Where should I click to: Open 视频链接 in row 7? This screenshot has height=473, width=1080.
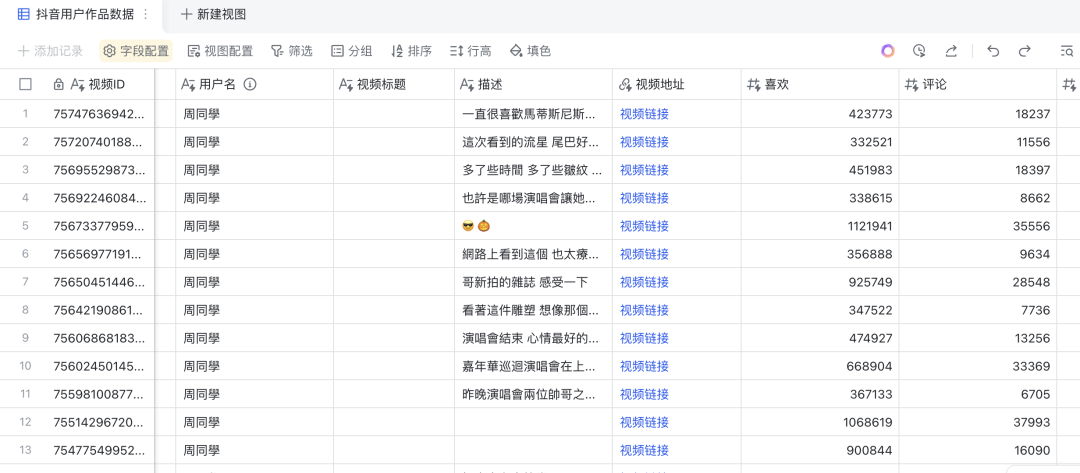pyautogui.click(x=644, y=282)
